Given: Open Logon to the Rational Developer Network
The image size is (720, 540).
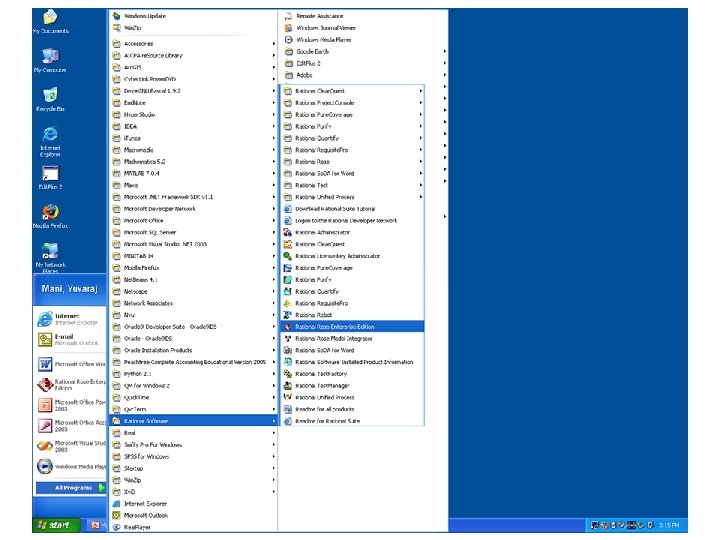Looking at the screenshot, I should click(352, 221).
